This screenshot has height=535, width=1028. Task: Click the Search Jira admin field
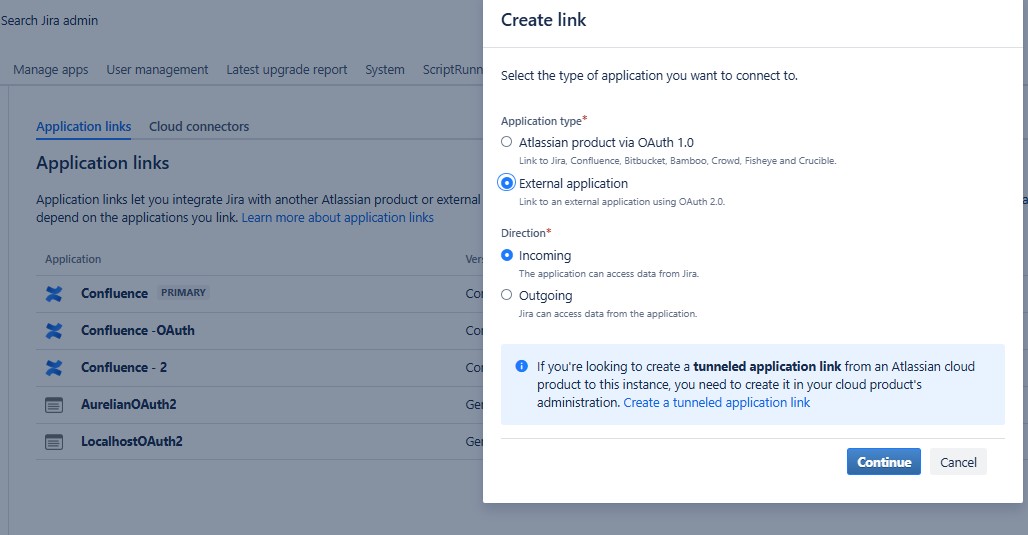(x=49, y=20)
